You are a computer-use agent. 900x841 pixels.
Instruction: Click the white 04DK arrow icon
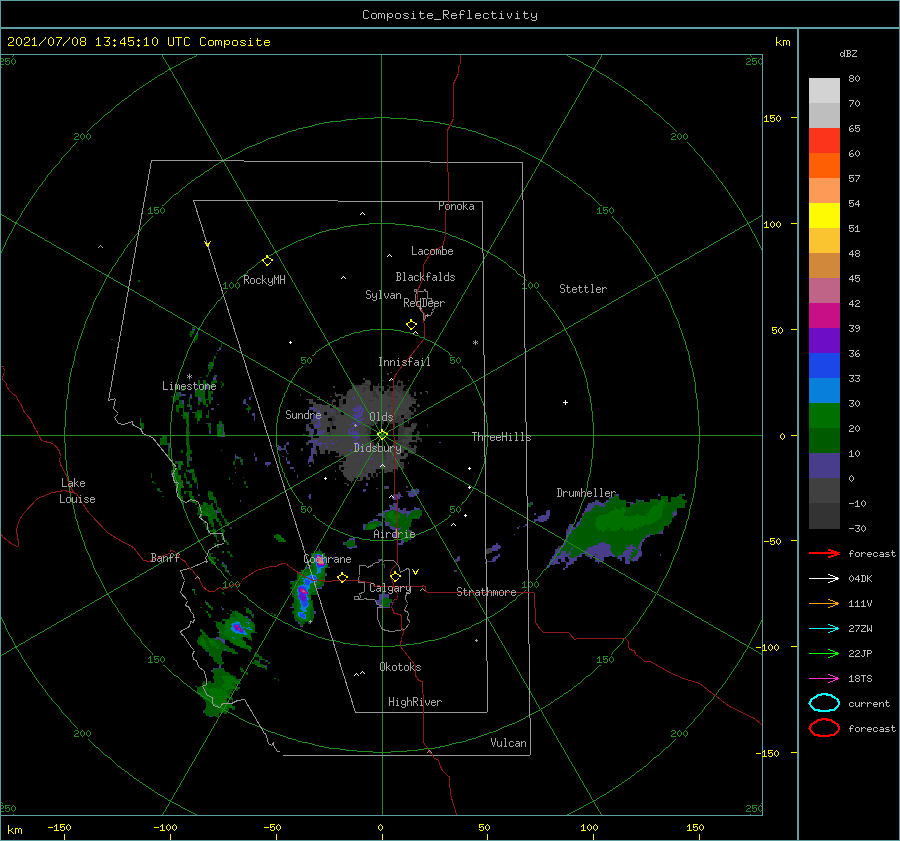click(x=824, y=579)
